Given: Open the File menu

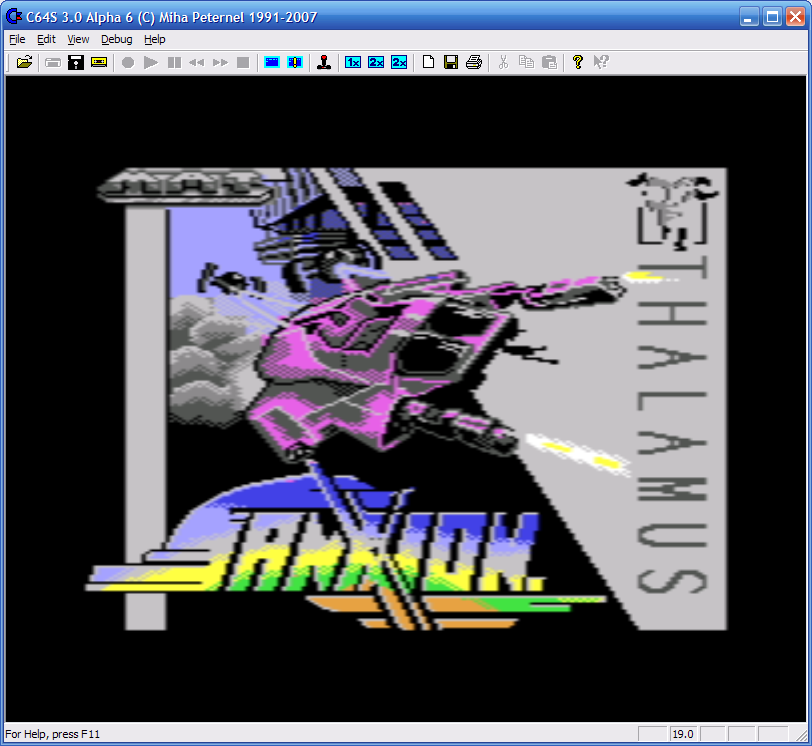Looking at the screenshot, I should pyautogui.click(x=17, y=39).
